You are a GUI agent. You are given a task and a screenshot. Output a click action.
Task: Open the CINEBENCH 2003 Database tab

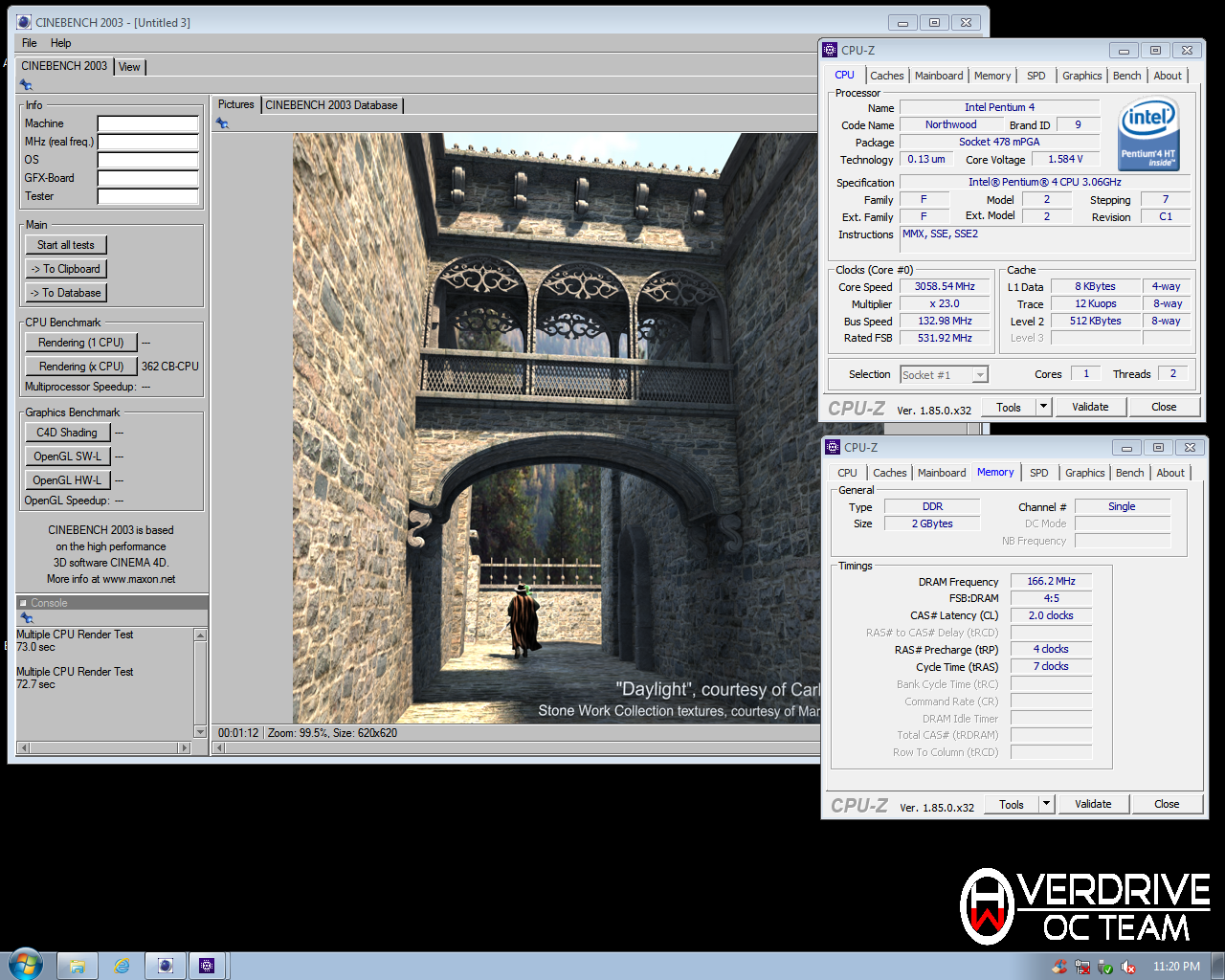331,105
